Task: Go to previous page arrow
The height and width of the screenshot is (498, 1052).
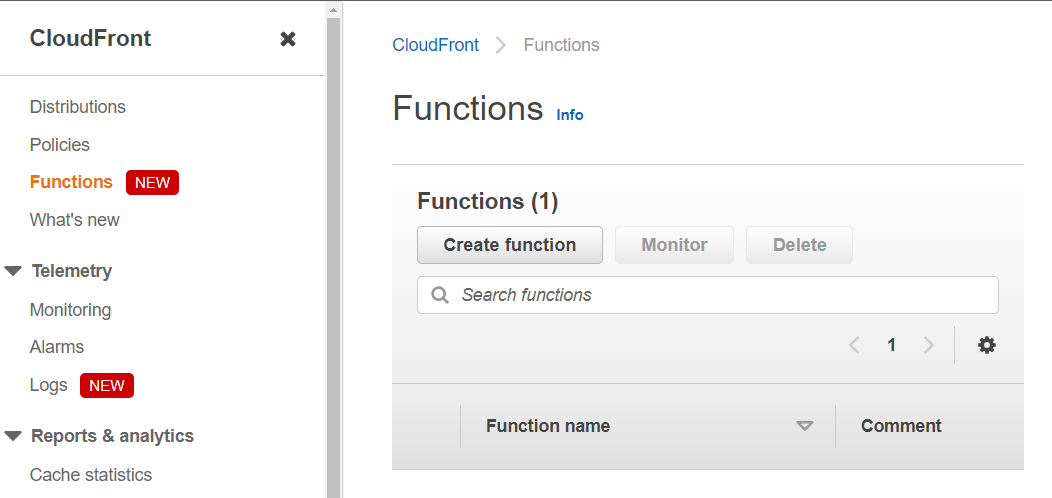Action: tap(854, 345)
